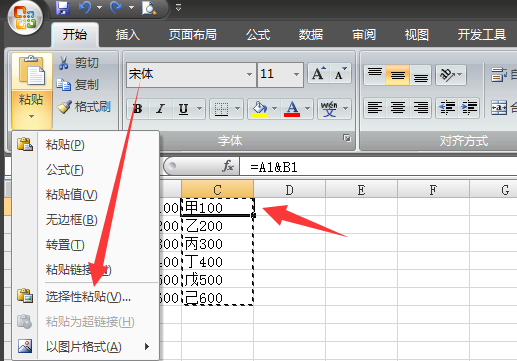Open the 宋体 font name dropdown
Viewport: 517px width, 361px height.
[x=249, y=74]
